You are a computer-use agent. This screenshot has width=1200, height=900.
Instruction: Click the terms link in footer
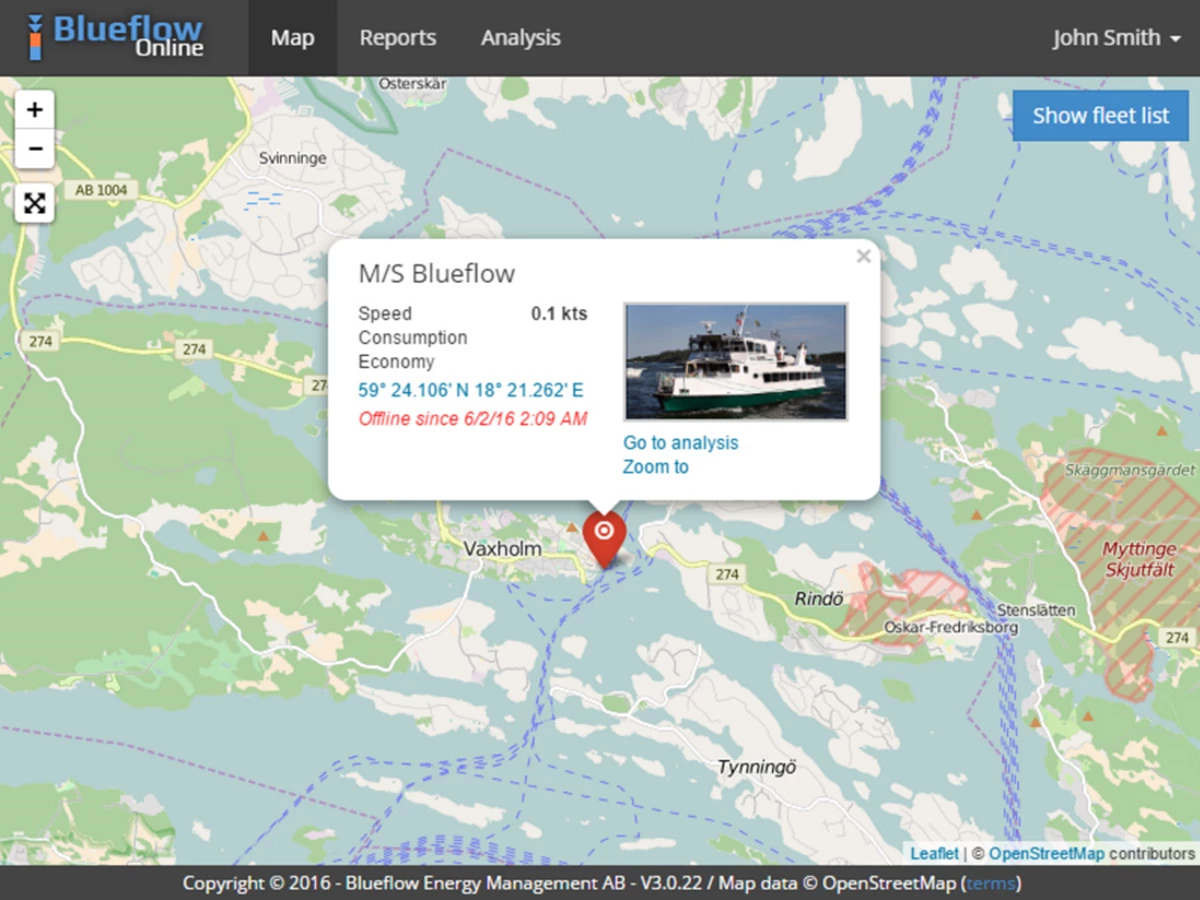coord(991,883)
